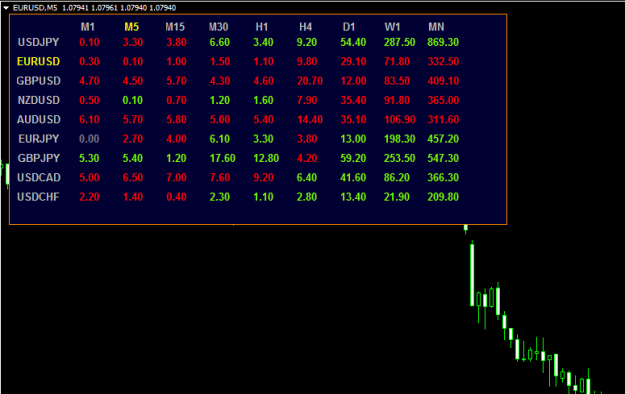Click the EURJPY pair label
Image resolution: width=625 pixels, height=394 pixels.
[x=38, y=139]
